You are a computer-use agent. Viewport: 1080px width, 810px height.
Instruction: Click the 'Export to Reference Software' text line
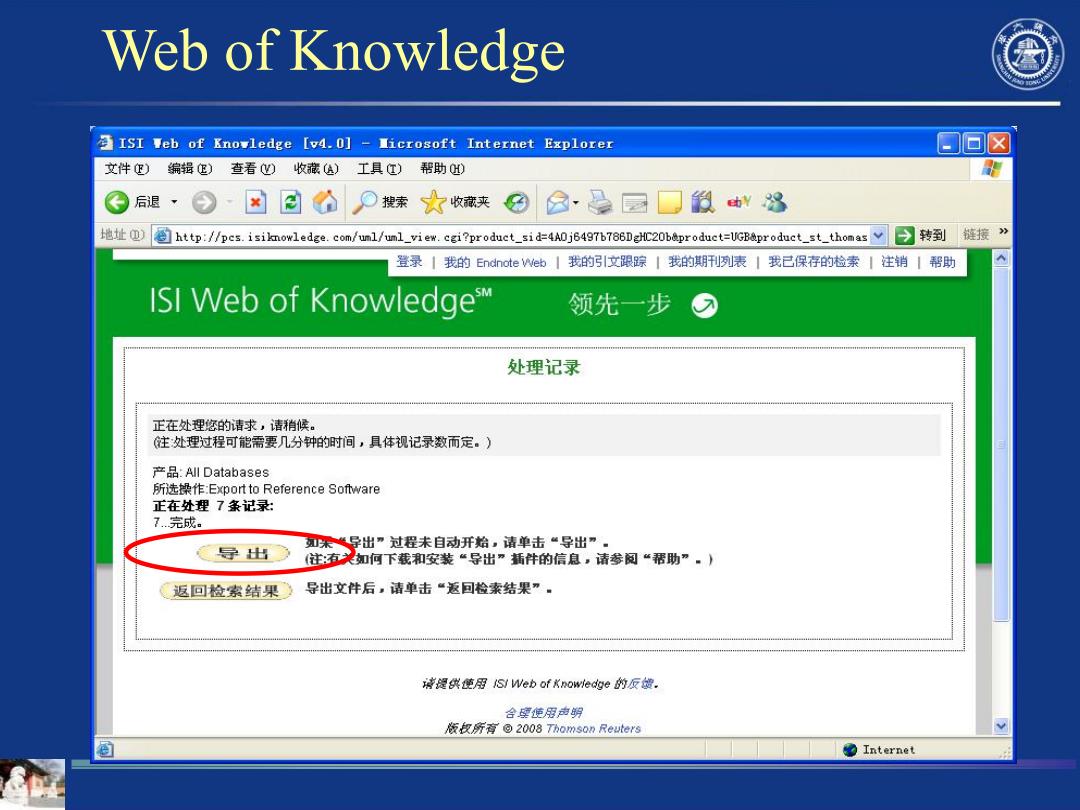(x=266, y=489)
